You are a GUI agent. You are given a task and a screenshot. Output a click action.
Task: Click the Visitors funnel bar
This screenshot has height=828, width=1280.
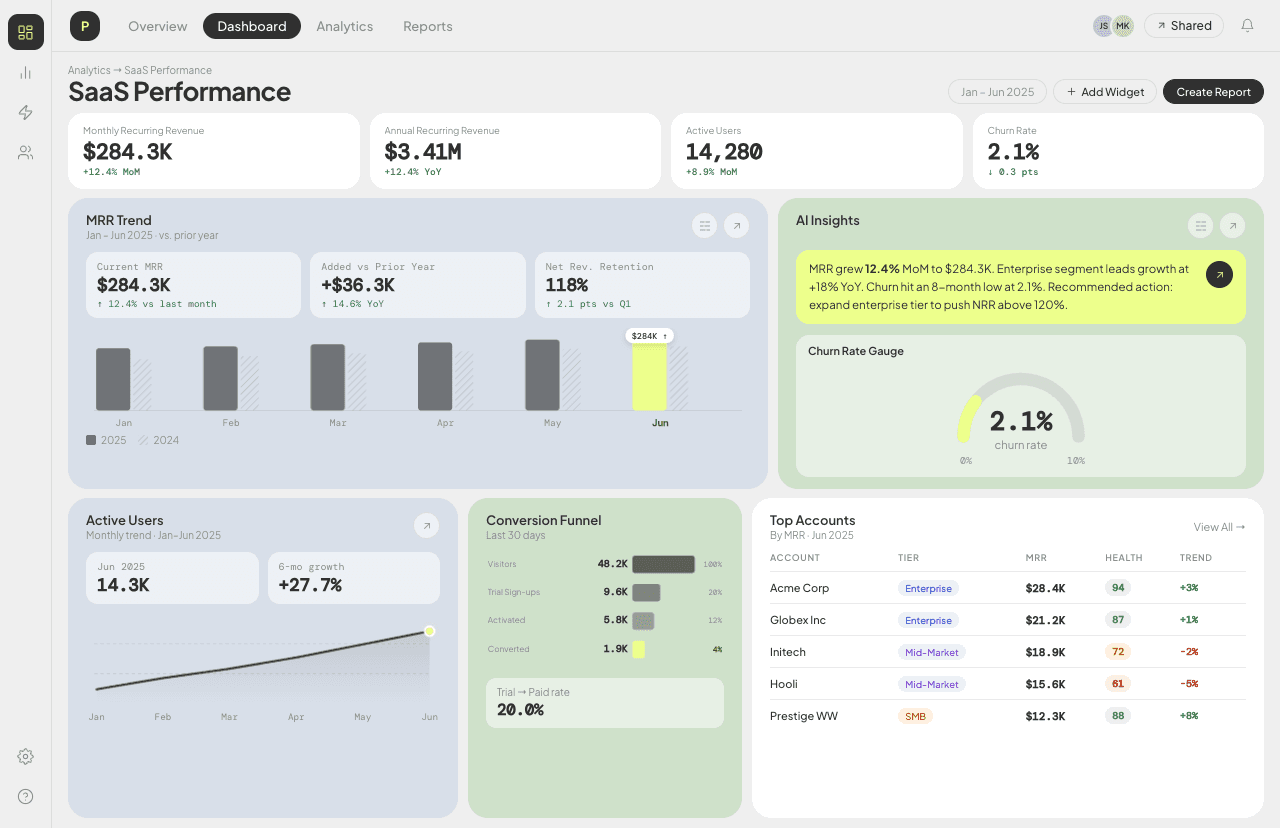[663, 564]
